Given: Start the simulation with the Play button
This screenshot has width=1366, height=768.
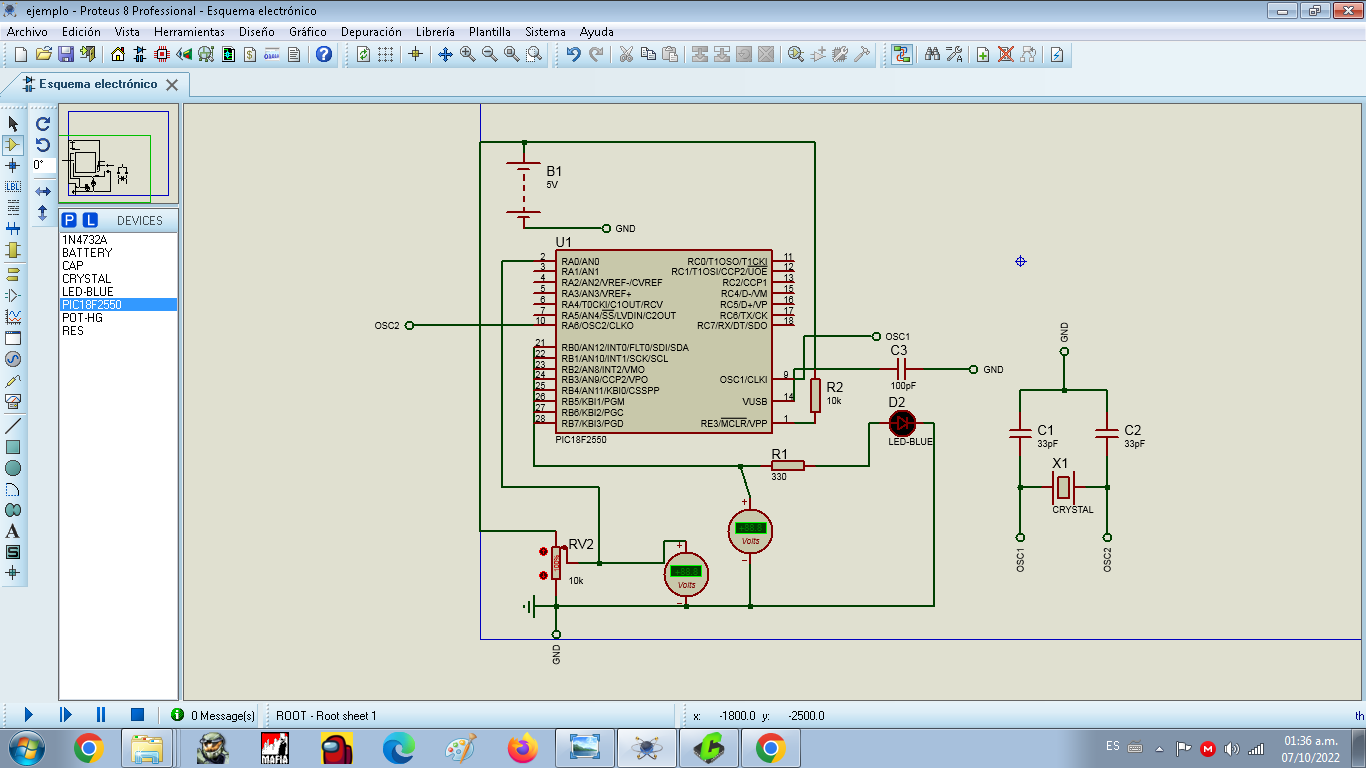Looking at the screenshot, I should coord(29,714).
